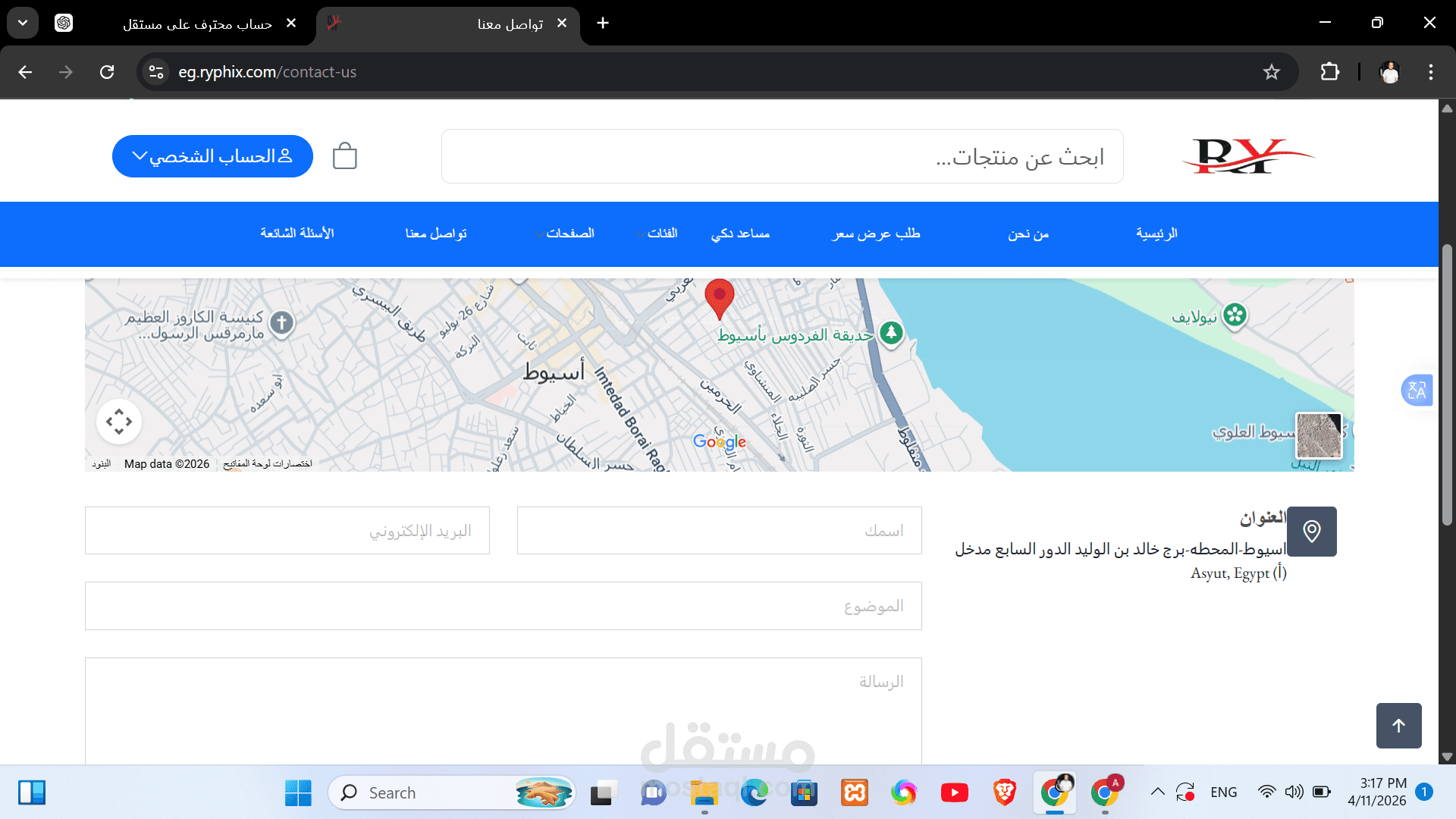Bookmark this page with star icon
The height and width of the screenshot is (819, 1456).
coord(1271,72)
